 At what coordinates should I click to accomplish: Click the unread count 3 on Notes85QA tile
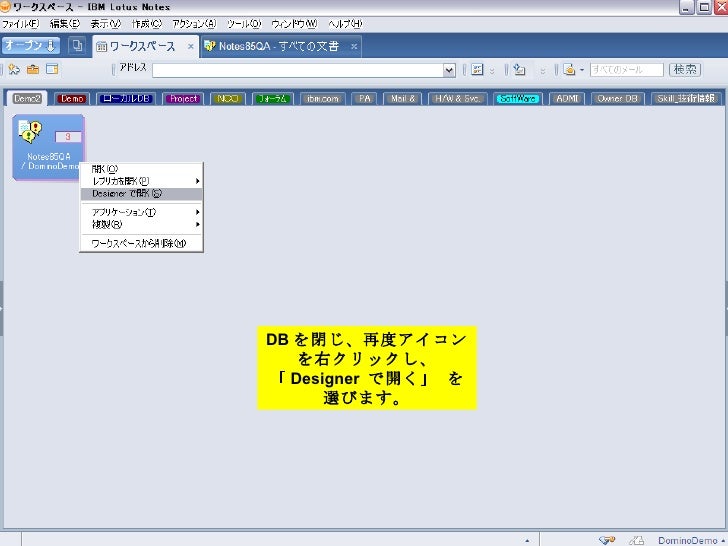coord(68,136)
